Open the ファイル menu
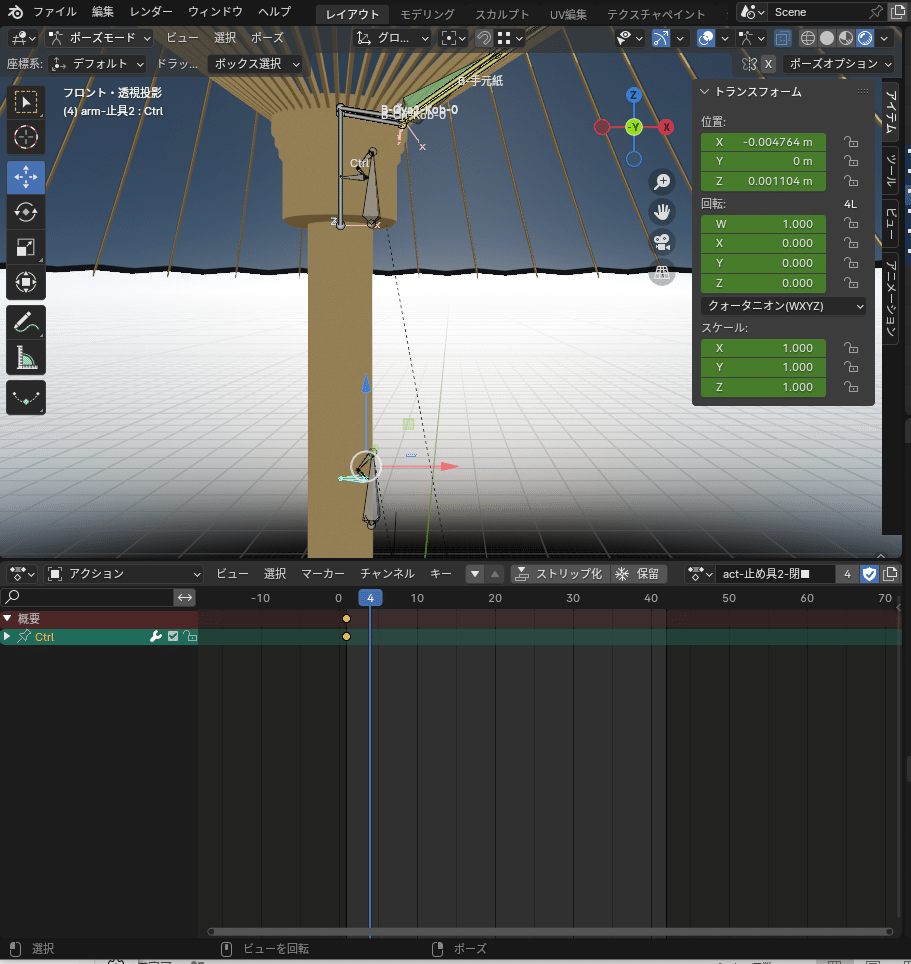 pos(55,12)
